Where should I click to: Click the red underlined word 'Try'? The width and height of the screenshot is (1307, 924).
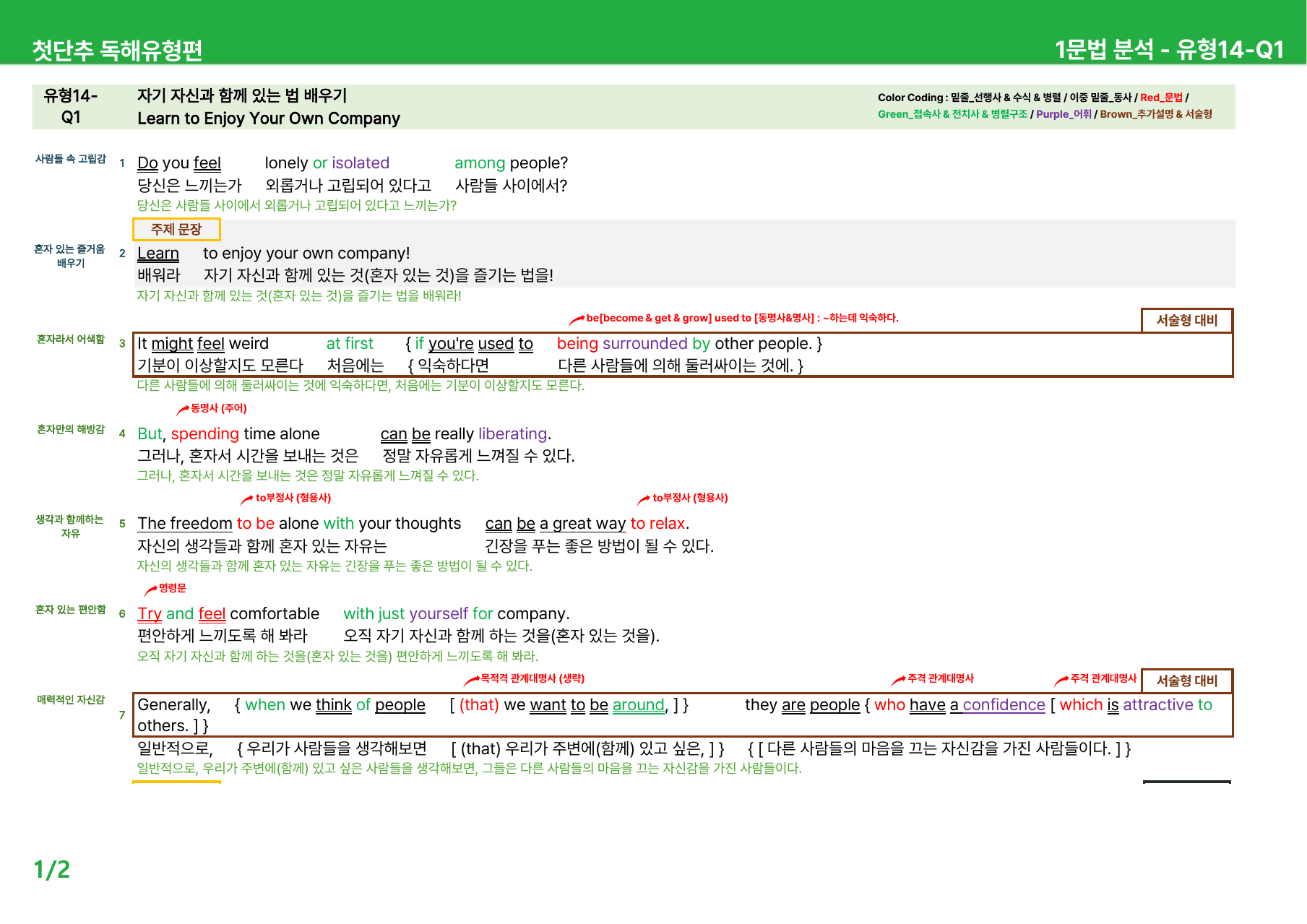click(x=150, y=614)
